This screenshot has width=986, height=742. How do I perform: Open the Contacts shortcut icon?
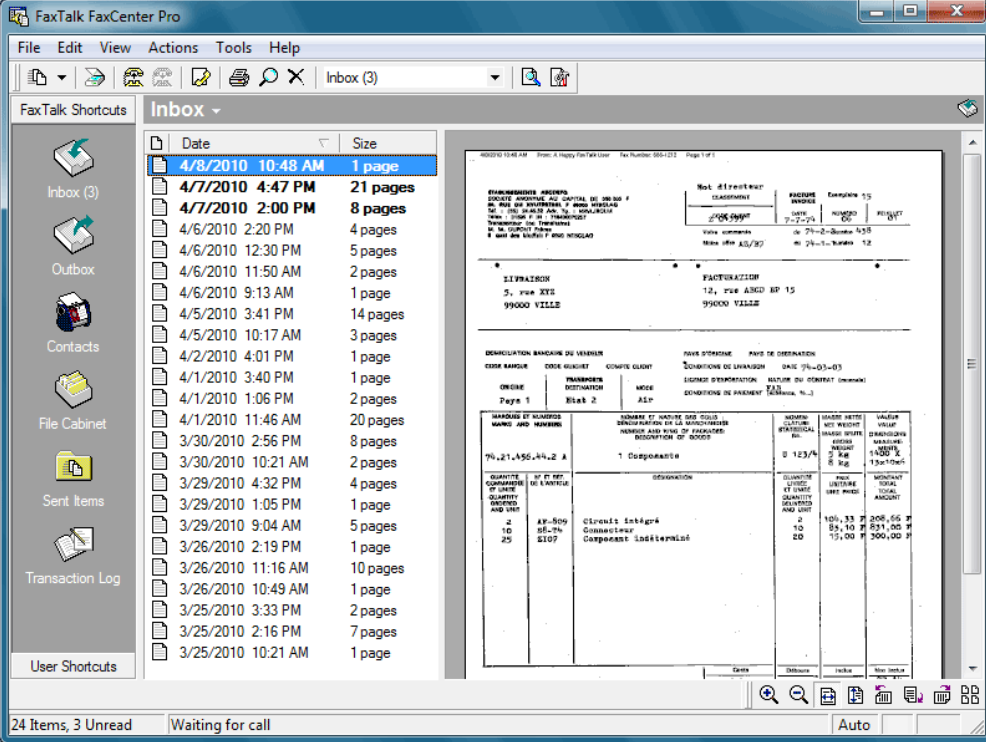pos(73,312)
